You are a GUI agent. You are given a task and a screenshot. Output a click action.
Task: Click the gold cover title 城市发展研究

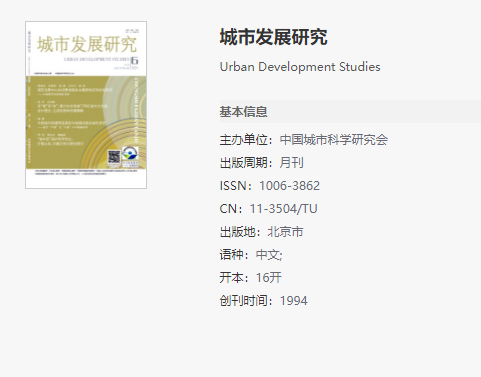87,45
